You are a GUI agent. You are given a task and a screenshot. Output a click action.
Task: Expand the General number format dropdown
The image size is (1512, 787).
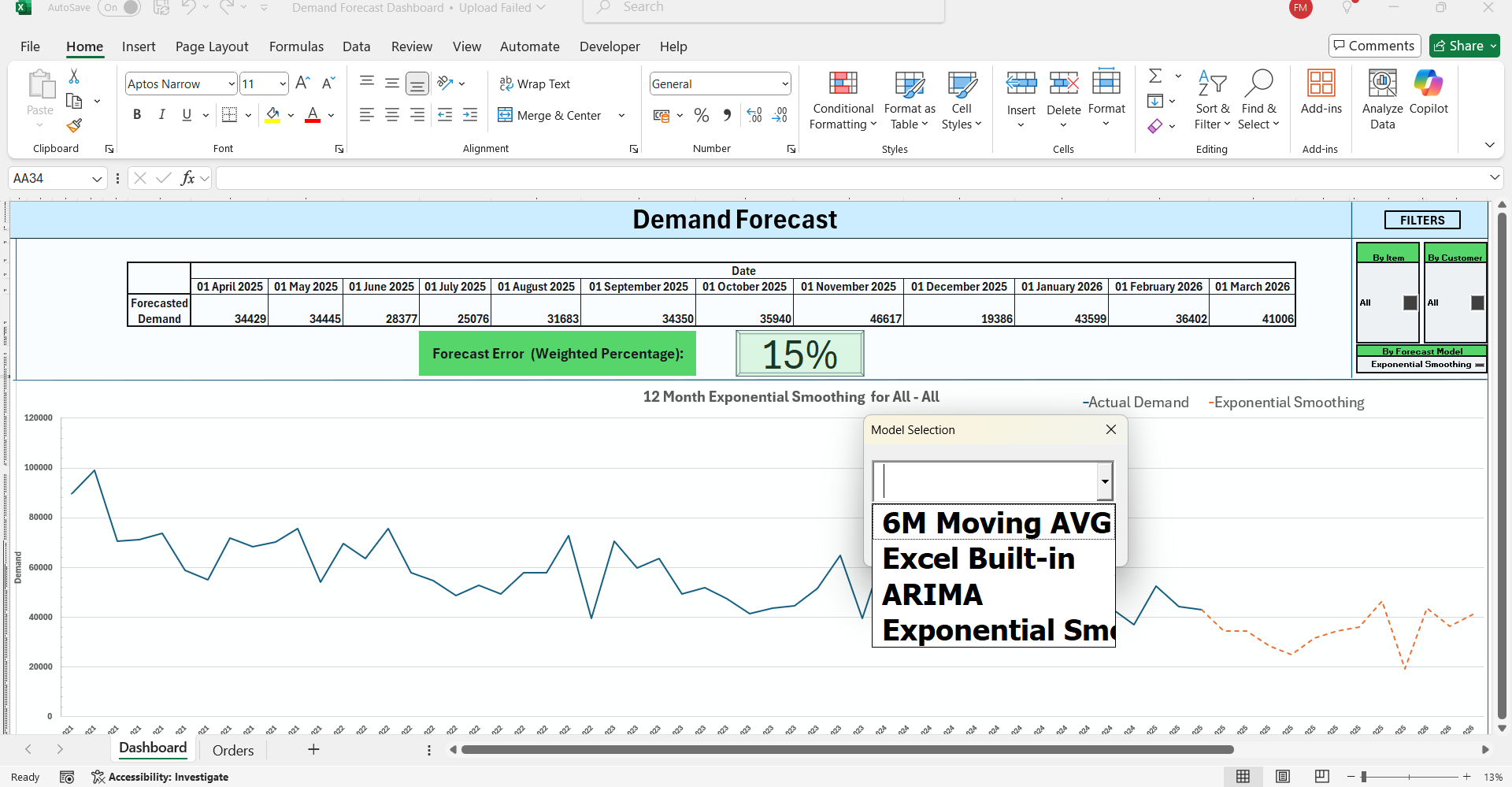784,84
